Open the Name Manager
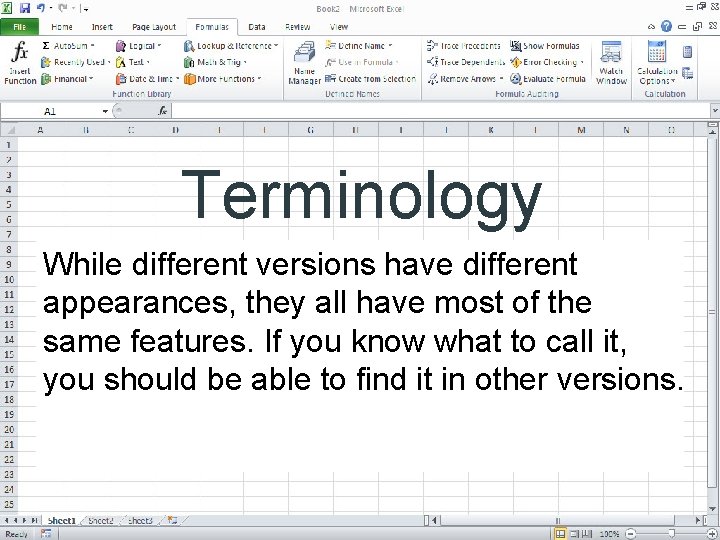The width and height of the screenshot is (720, 540). (304, 62)
